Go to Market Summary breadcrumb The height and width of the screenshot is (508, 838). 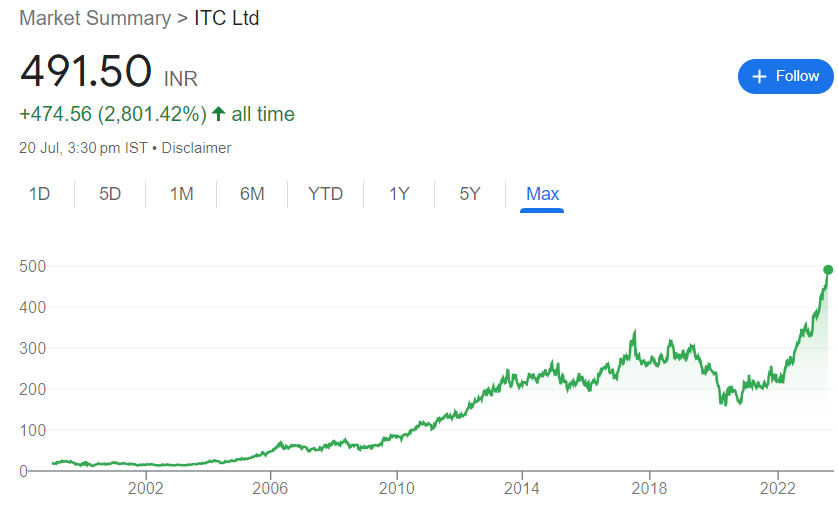[88, 18]
